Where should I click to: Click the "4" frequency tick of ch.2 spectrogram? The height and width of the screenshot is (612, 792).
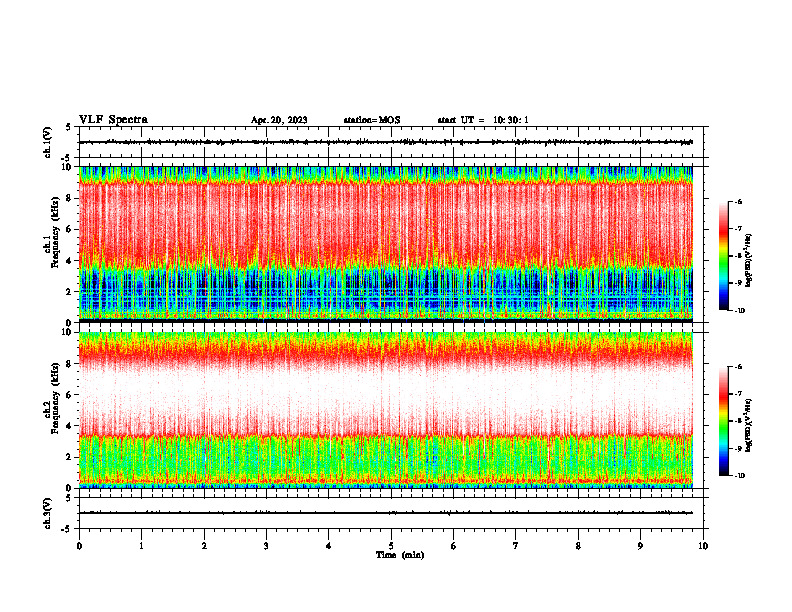tap(70, 426)
